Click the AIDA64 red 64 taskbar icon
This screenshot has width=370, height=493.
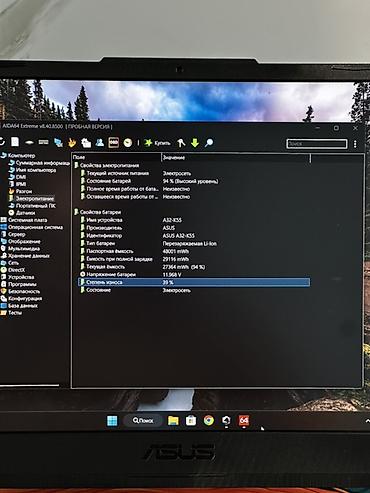tap(244, 421)
